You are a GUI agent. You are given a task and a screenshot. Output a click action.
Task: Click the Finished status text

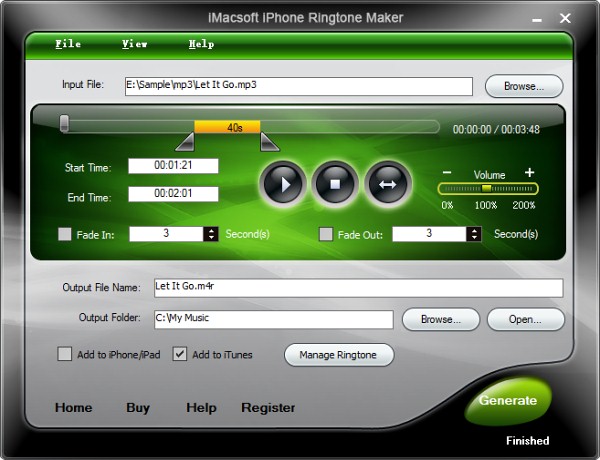(x=528, y=441)
